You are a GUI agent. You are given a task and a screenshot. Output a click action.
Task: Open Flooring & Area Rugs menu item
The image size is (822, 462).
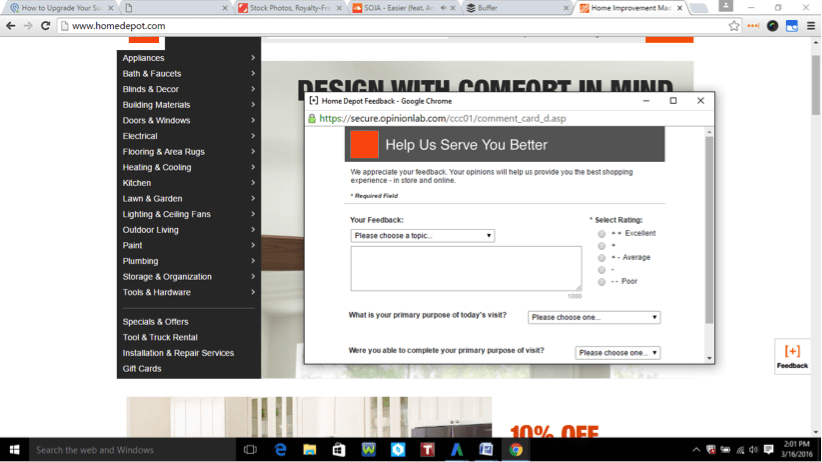click(189, 152)
